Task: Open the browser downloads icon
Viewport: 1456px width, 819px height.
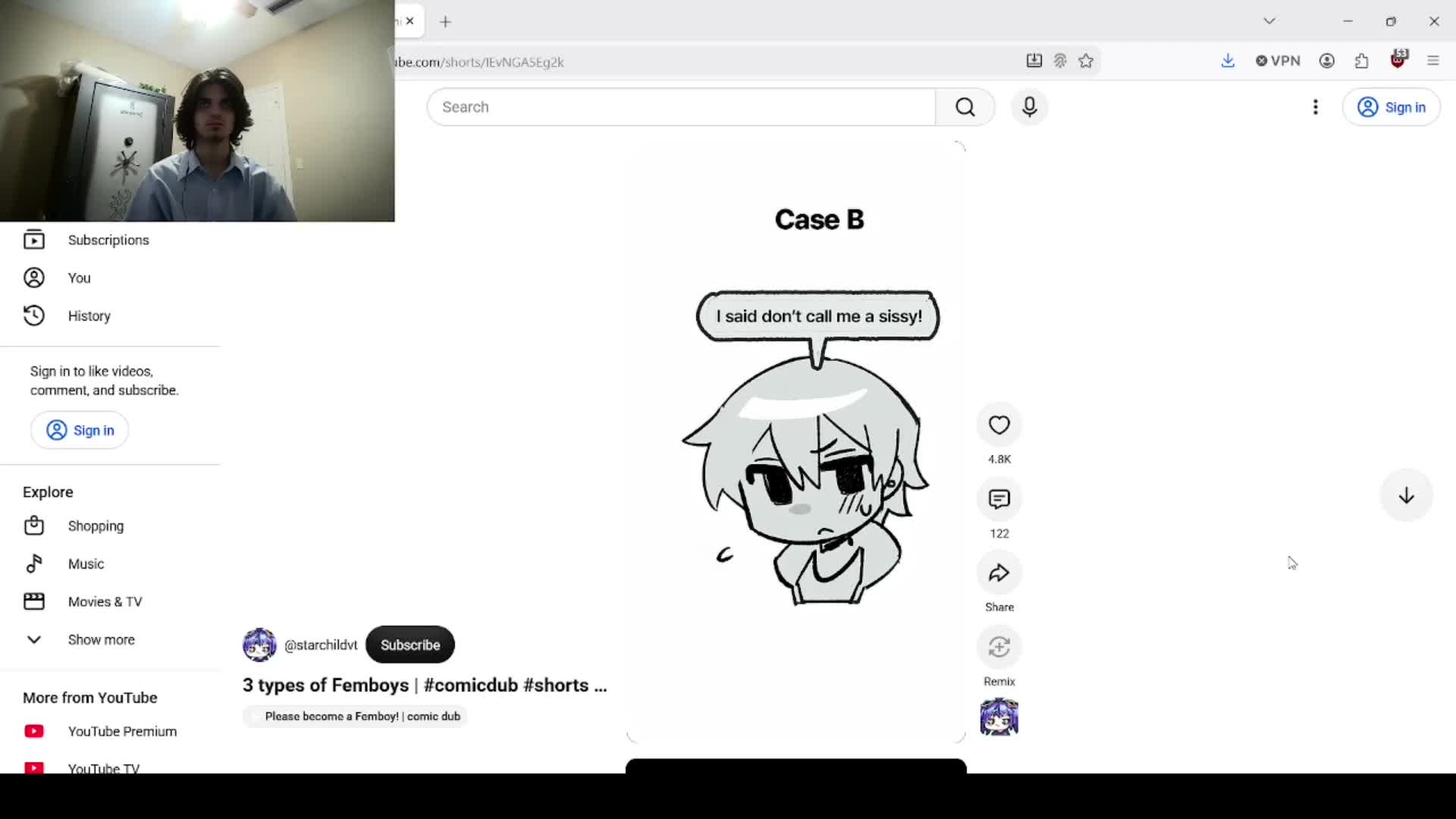Action: (1228, 61)
